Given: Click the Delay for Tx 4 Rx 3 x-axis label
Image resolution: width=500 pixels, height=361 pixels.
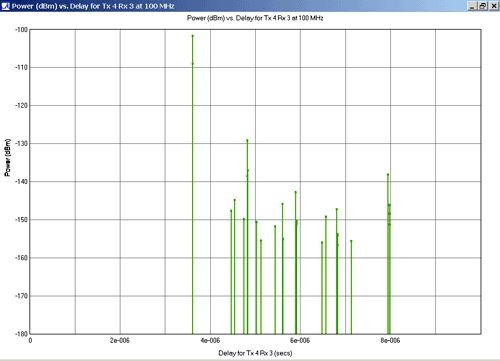Looking at the screenshot, I should (x=255, y=353).
